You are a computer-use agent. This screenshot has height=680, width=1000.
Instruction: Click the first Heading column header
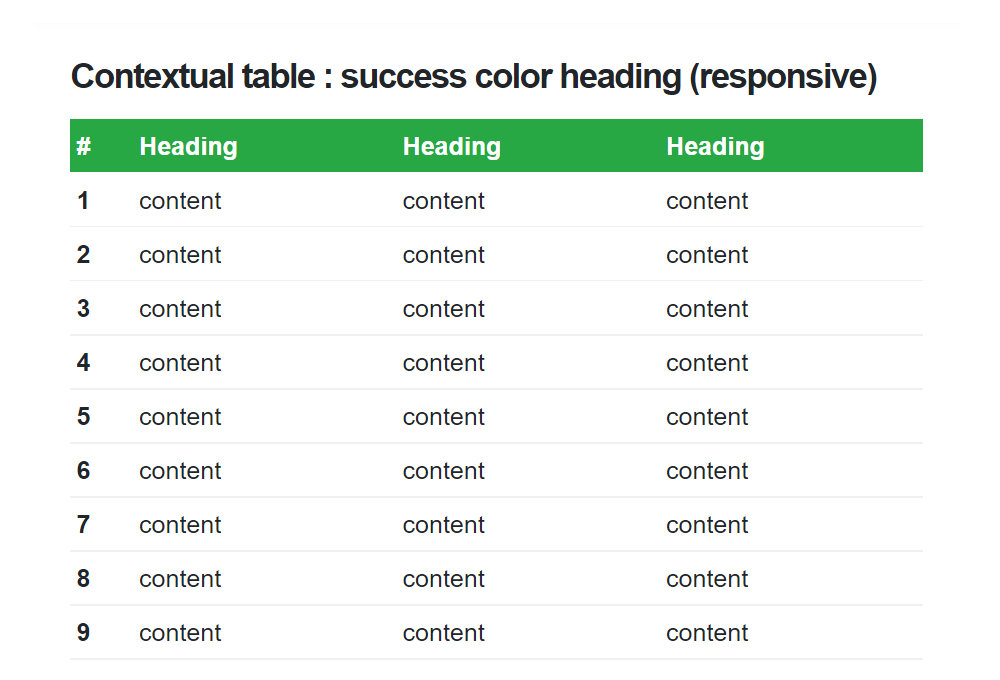188,146
